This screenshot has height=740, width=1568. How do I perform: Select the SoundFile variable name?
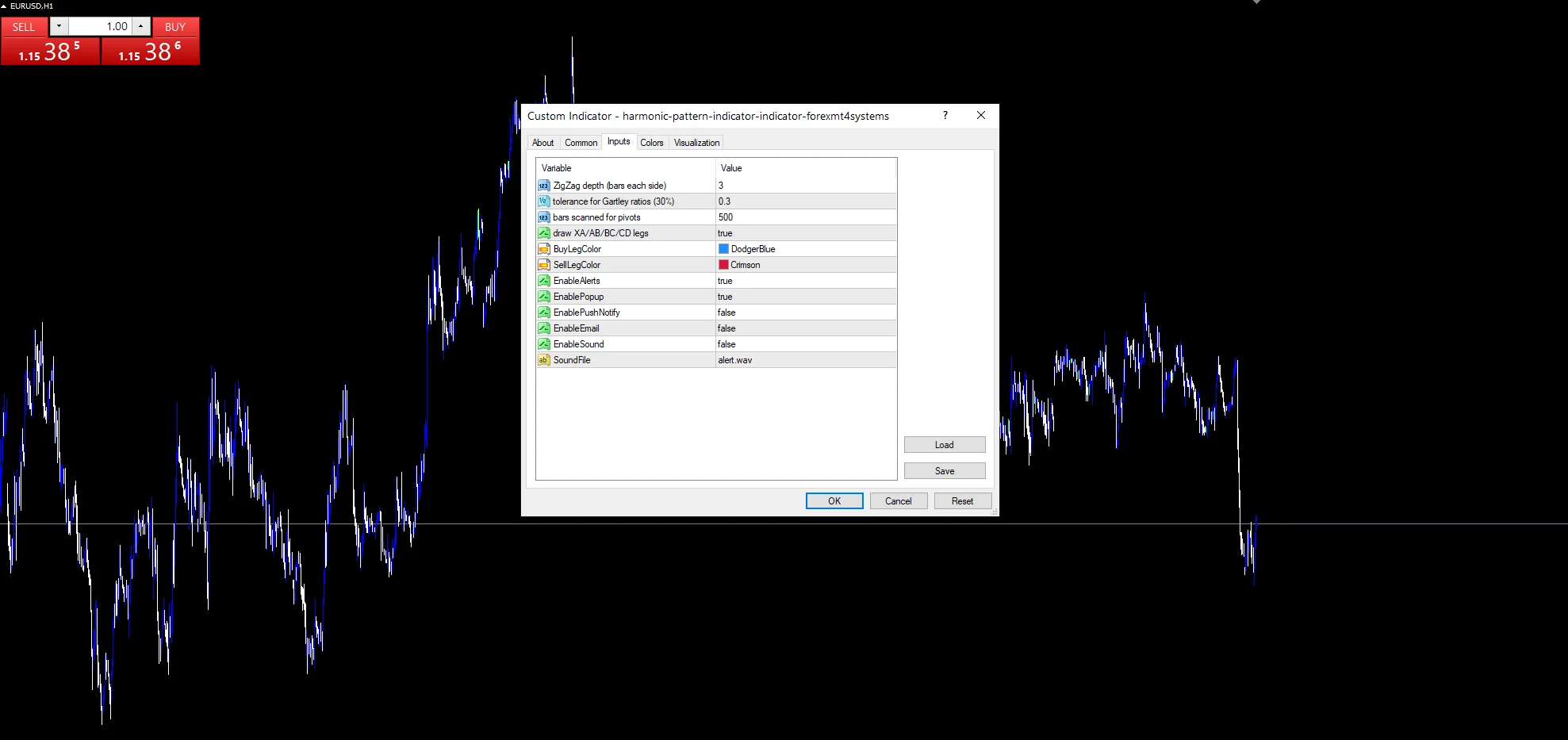pyautogui.click(x=572, y=360)
